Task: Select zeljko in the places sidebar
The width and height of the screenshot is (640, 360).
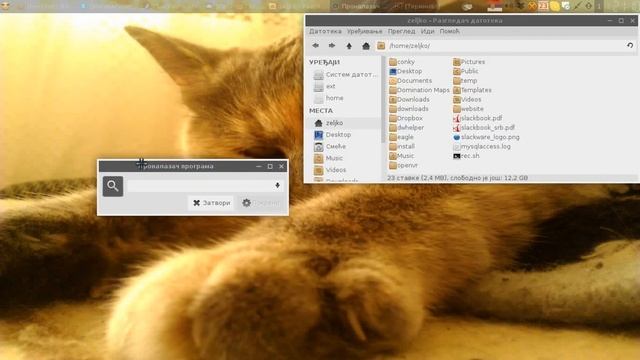Action: (x=345, y=123)
